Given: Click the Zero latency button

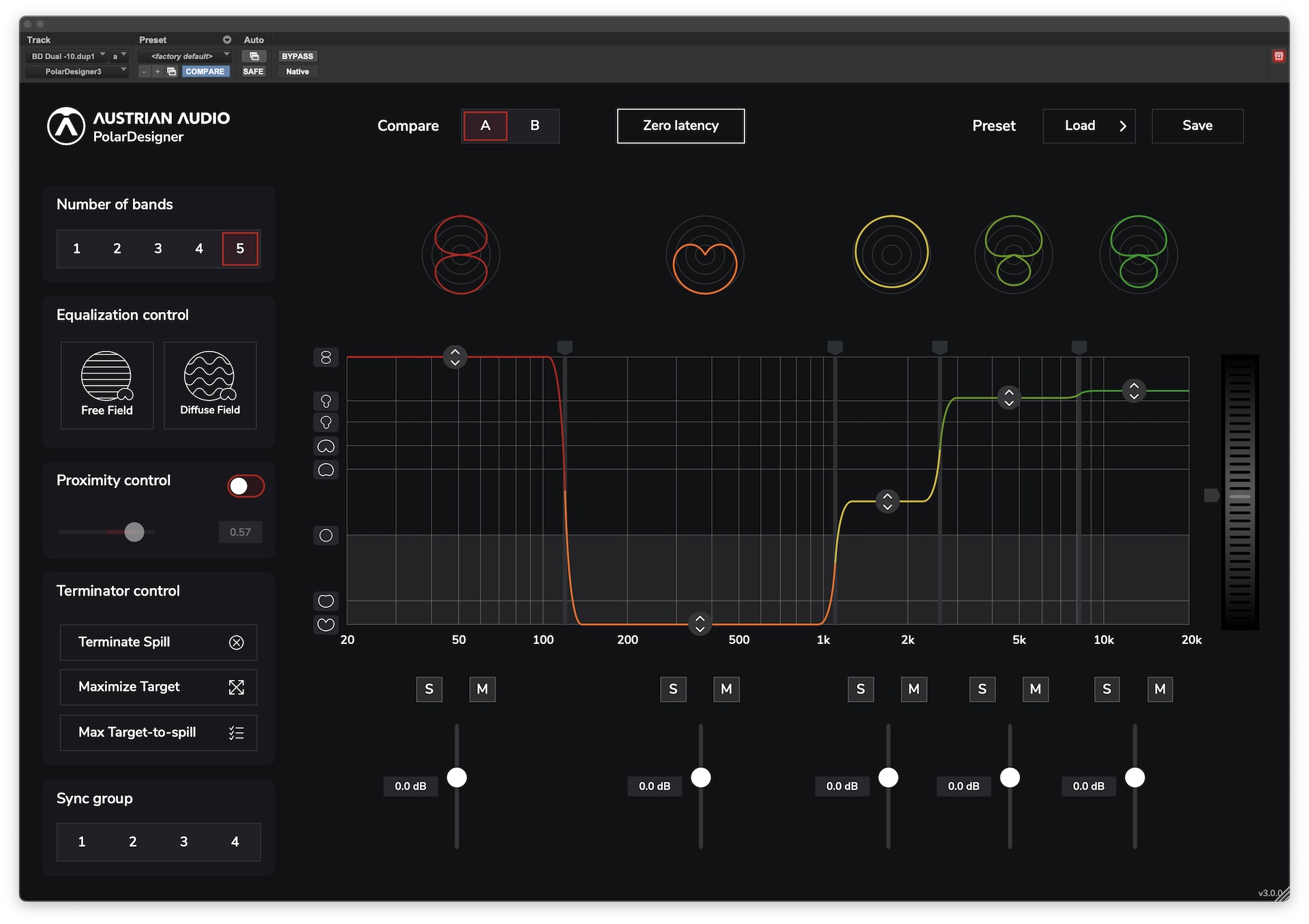Looking at the screenshot, I should pos(680,126).
